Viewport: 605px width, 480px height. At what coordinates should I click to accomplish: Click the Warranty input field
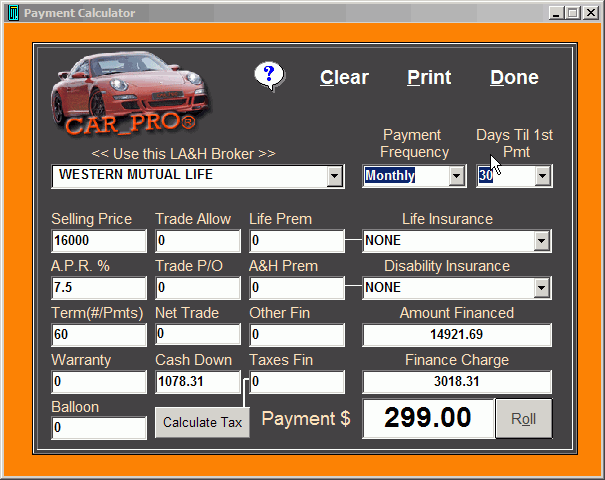coord(99,382)
